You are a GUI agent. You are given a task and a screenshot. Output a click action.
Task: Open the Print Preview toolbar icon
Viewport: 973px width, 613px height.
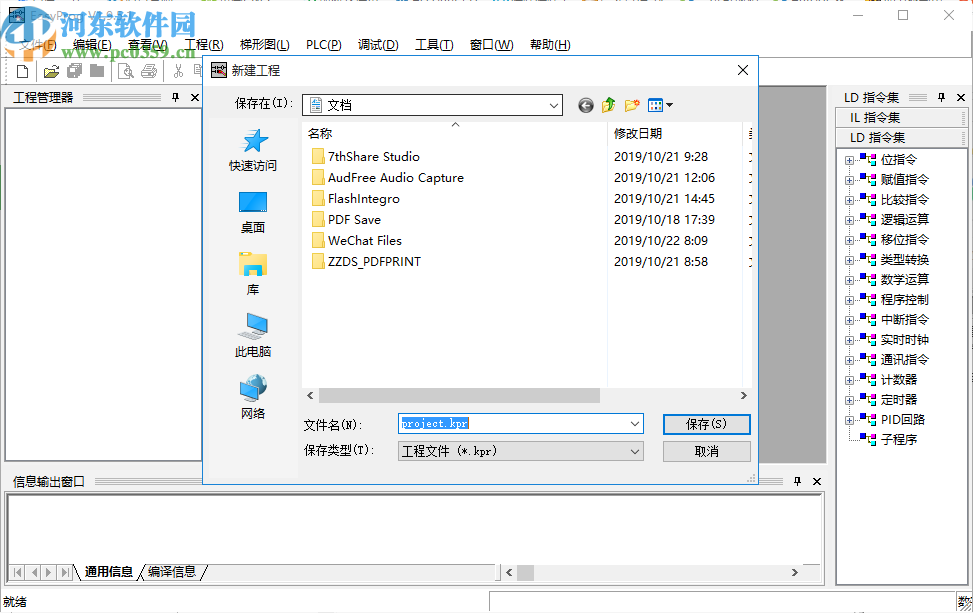[x=126, y=71]
